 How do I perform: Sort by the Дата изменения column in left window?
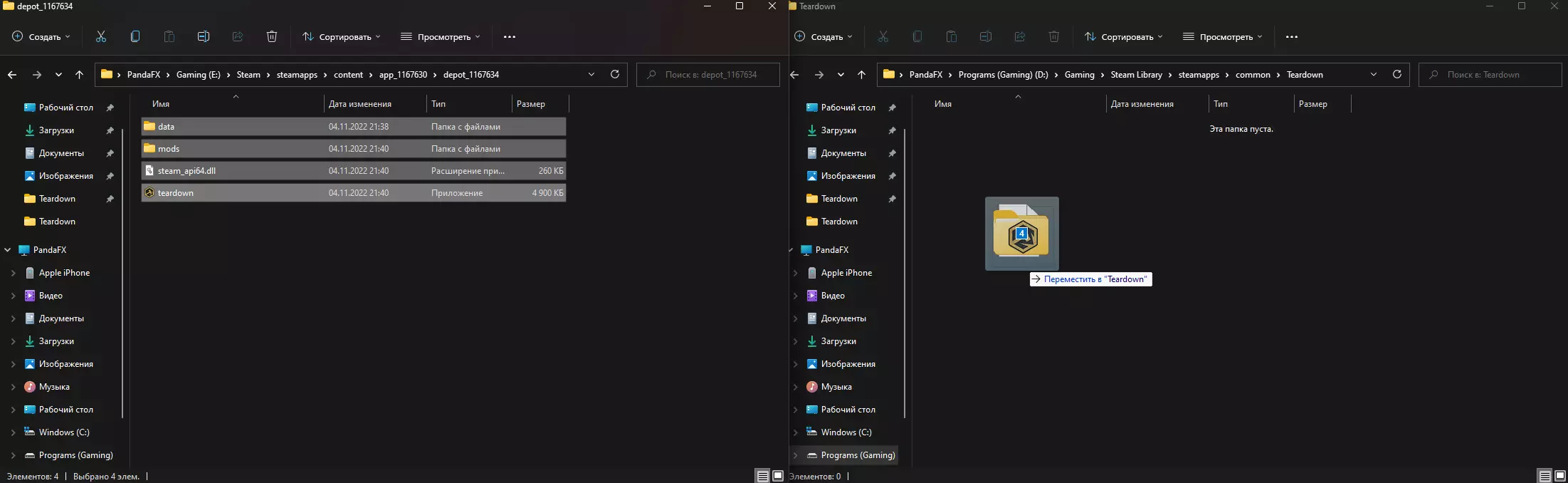tap(360, 104)
